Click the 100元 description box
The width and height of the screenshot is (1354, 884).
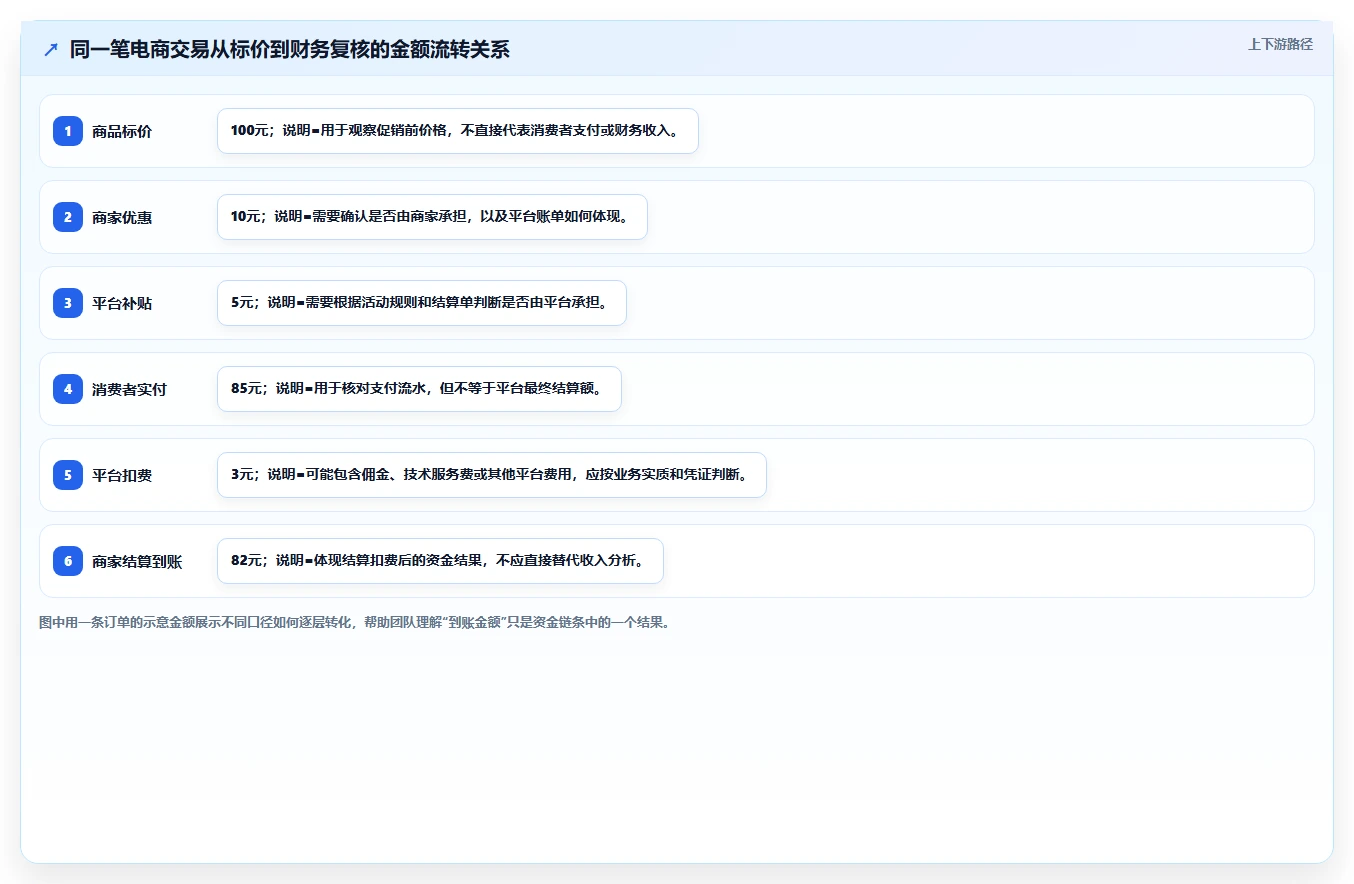[458, 131]
